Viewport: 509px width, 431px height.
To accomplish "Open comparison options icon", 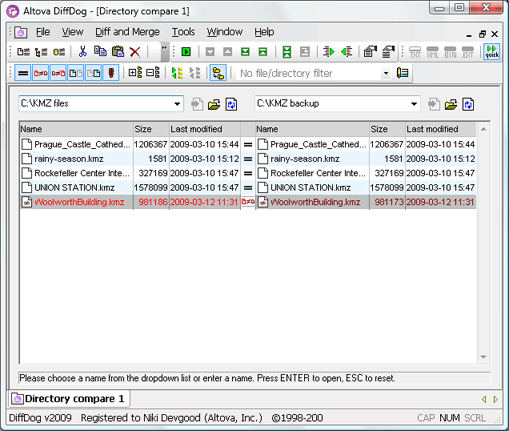I will 370,52.
